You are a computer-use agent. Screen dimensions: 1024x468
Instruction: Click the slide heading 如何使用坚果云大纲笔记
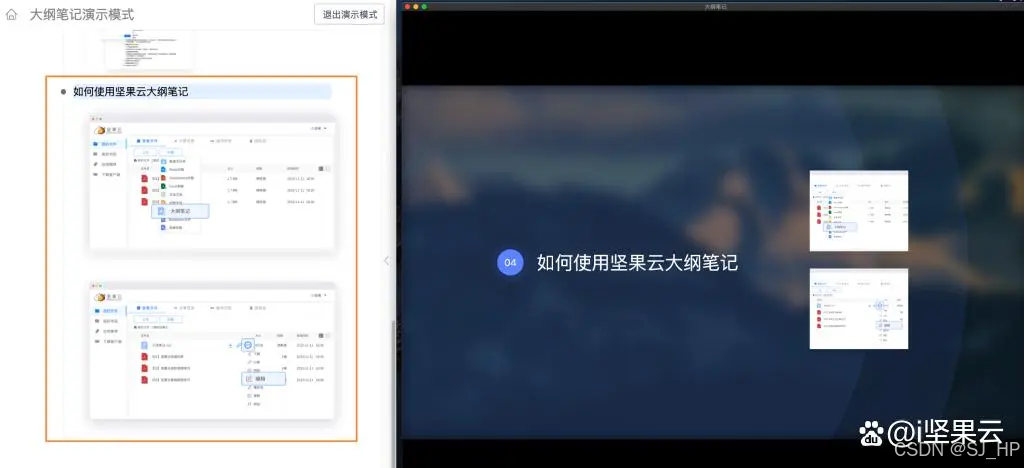pyautogui.click(x=637, y=262)
